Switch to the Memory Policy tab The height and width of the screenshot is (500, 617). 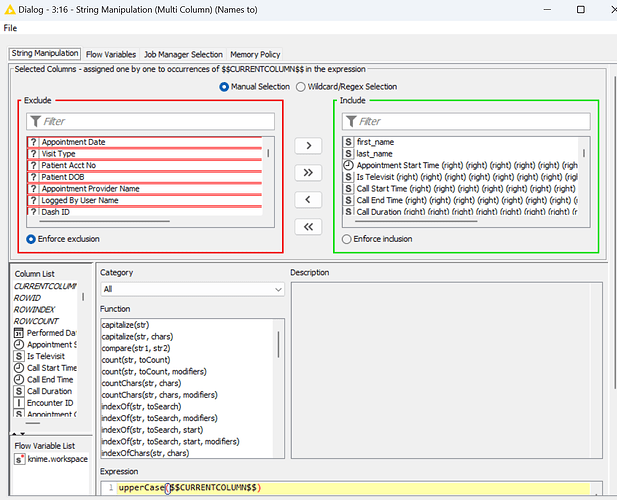pyautogui.click(x=255, y=54)
